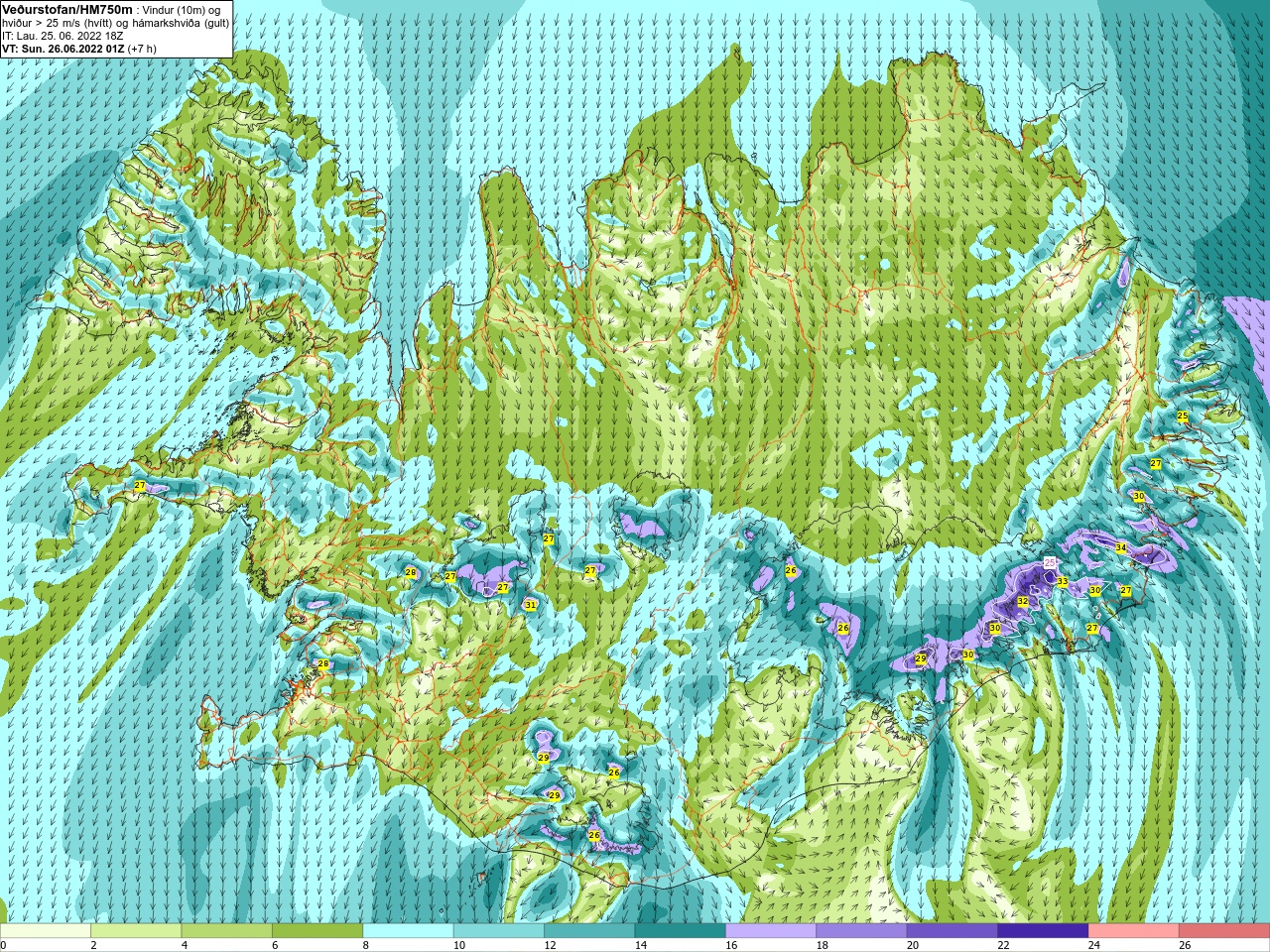This screenshot has height=952, width=1270.
Task: Click the dark indigo 22–24 legend swatch
Action: 1044,931
